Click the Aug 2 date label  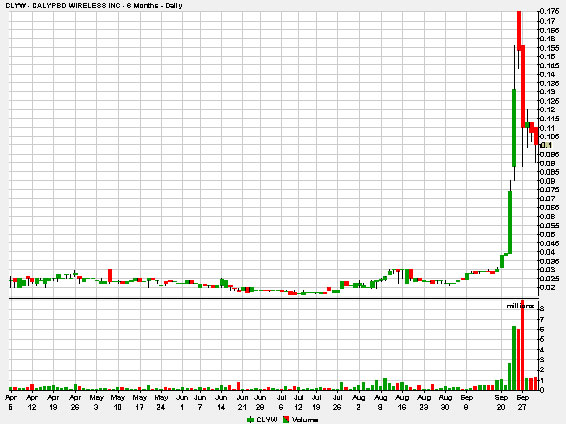[358, 402]
